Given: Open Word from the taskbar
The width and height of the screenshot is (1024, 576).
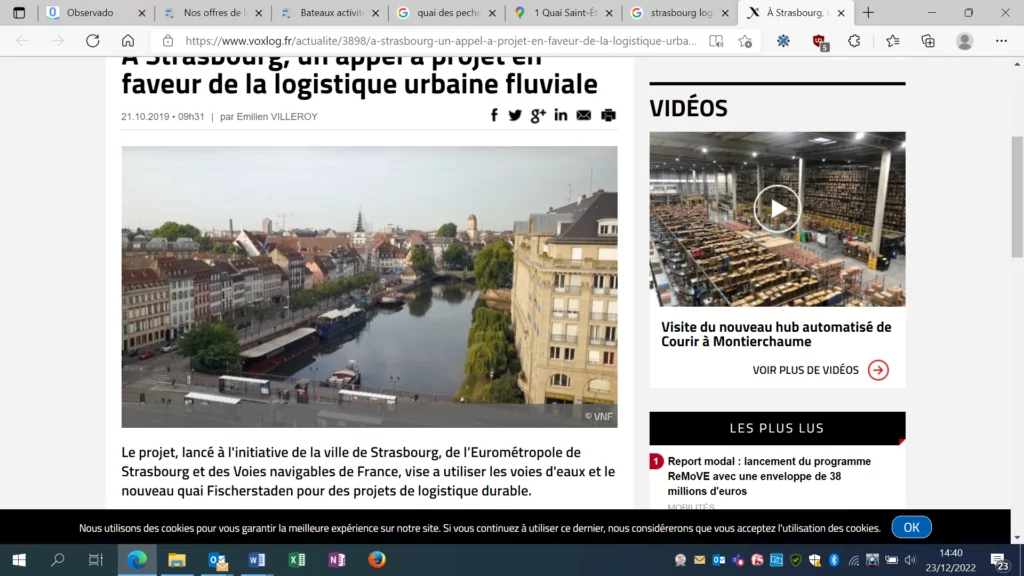Looking at the screenshot, I should (257, 560).
